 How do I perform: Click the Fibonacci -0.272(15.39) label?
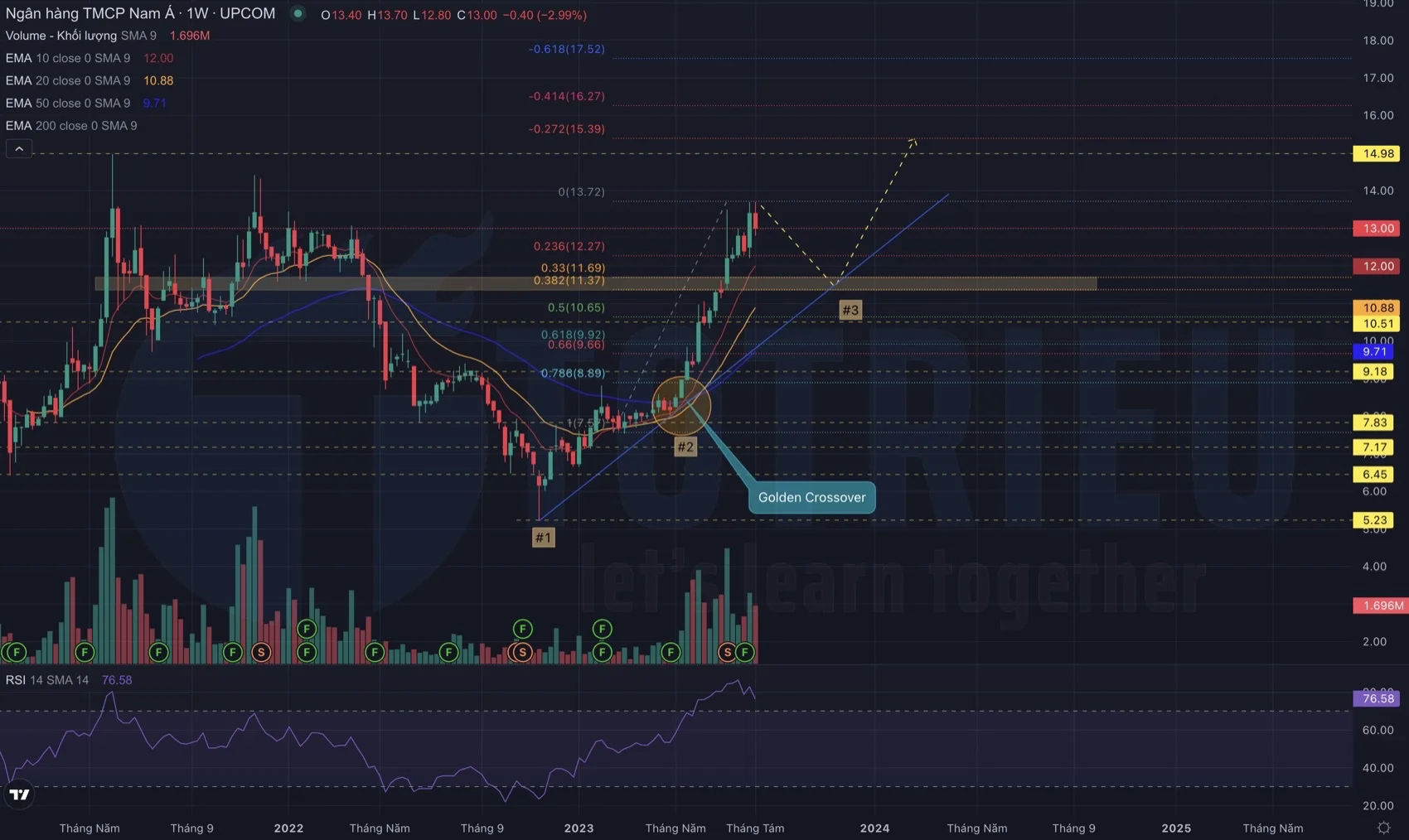click(567, 129)
